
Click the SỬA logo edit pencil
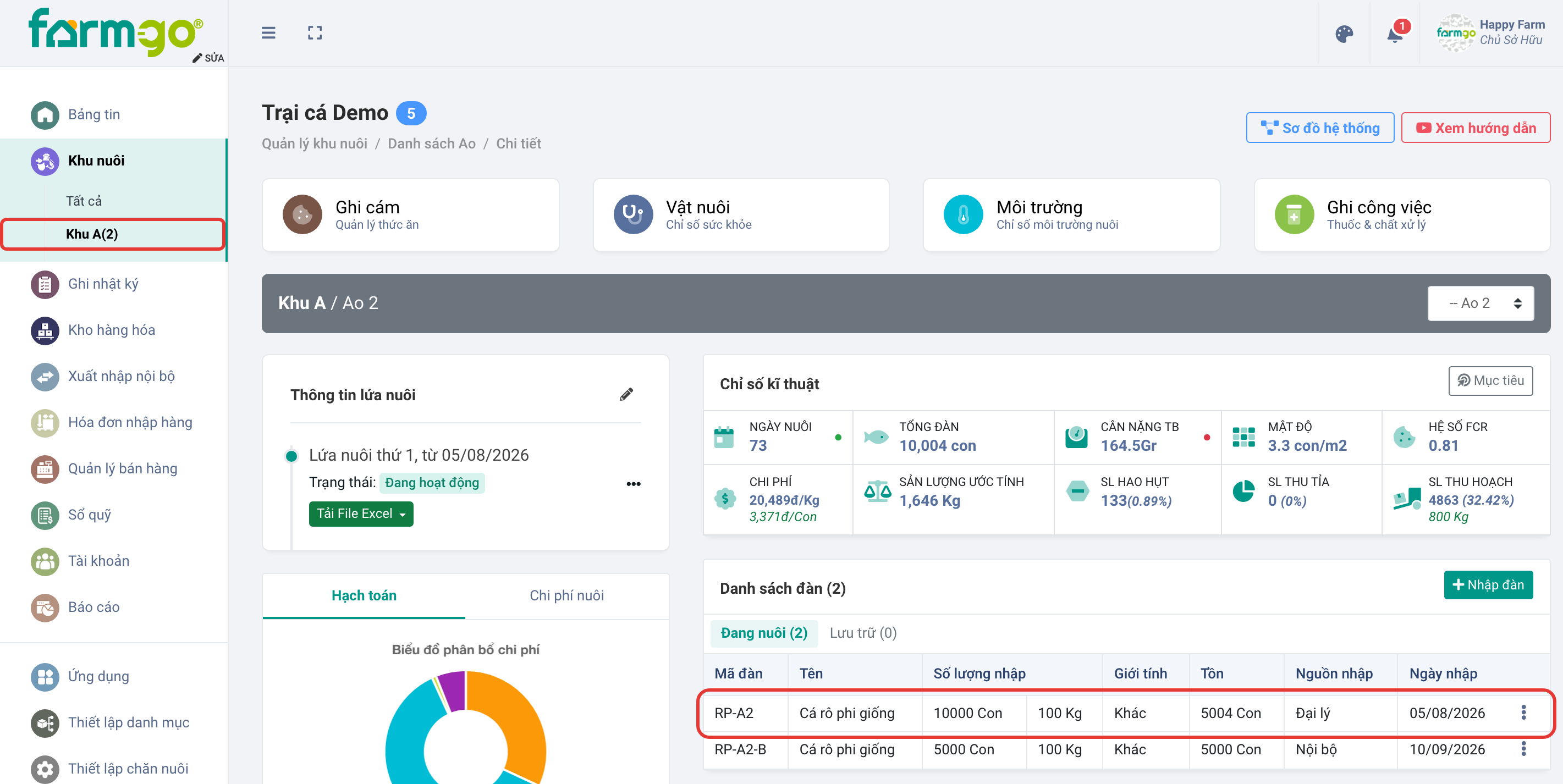click(208, 58)
